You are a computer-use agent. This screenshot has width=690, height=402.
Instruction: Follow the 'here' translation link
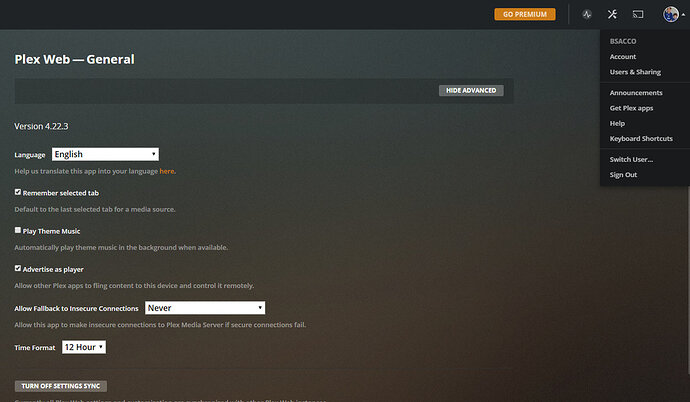coord(167,171)
